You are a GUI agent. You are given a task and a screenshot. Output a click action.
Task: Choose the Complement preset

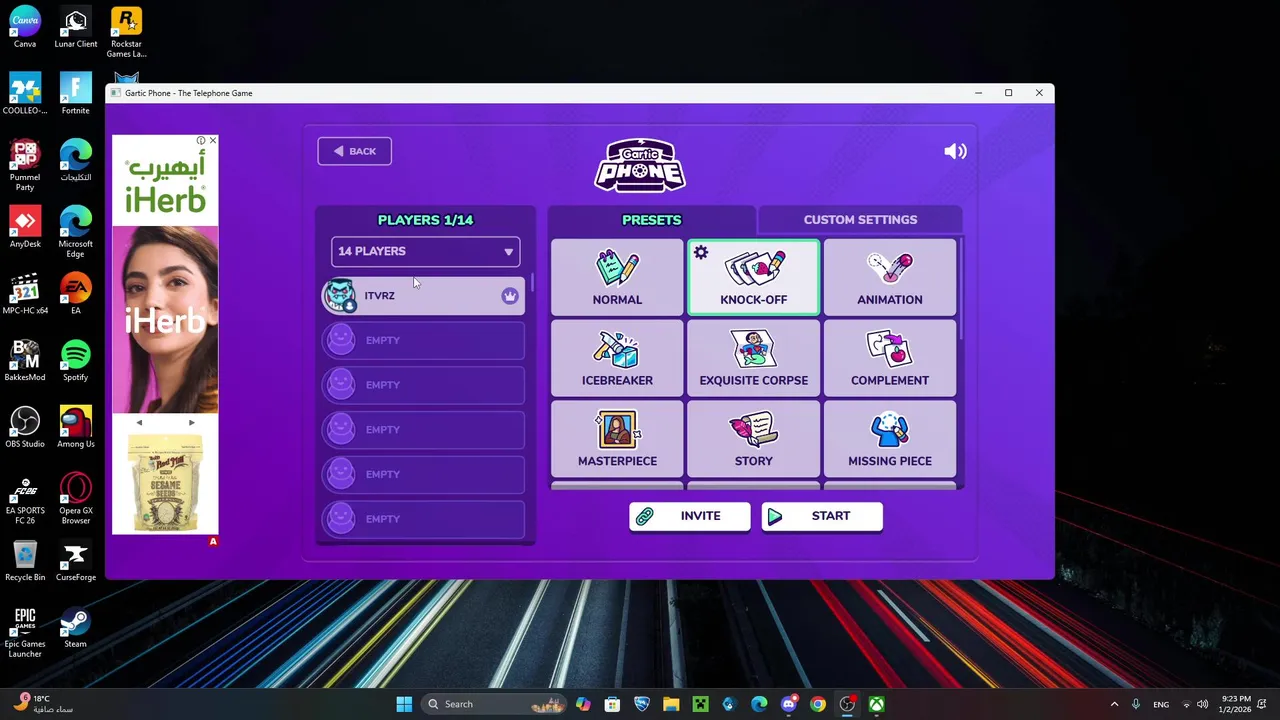(889, 358)
